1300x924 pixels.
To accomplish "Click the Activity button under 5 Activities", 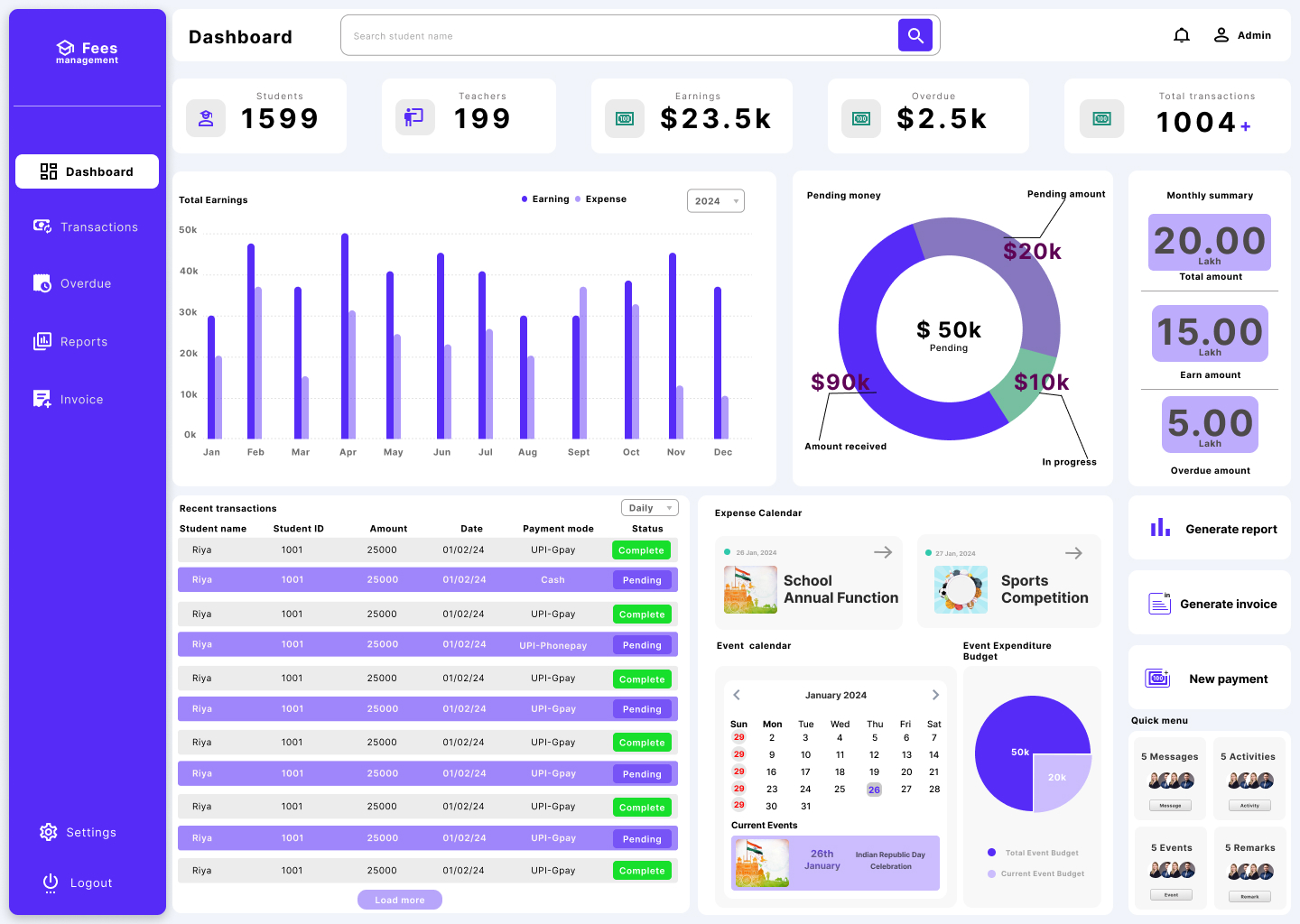I will click(1249, 805).
